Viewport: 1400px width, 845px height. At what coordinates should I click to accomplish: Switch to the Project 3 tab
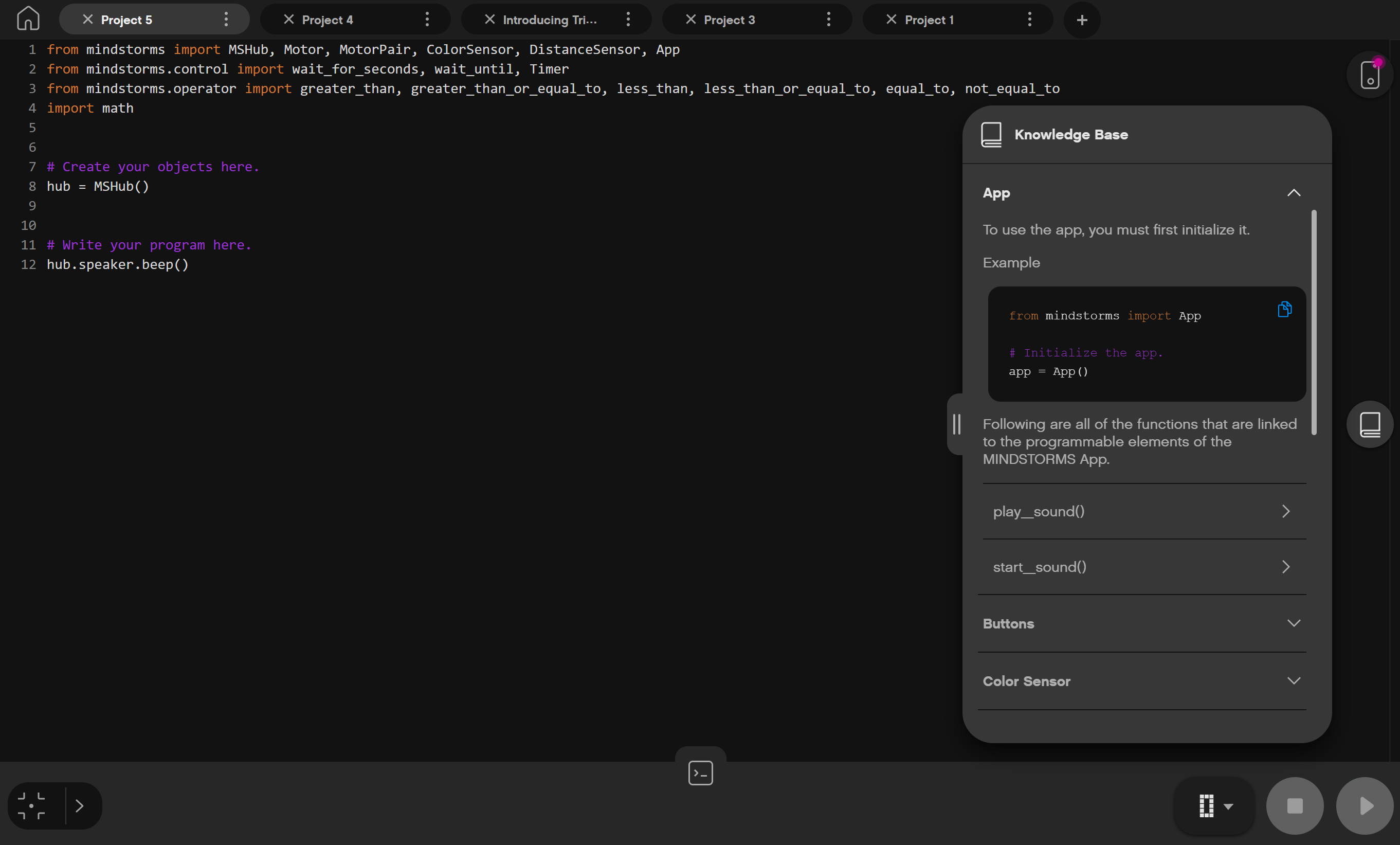pyautogui.click(x=729, y=20)
